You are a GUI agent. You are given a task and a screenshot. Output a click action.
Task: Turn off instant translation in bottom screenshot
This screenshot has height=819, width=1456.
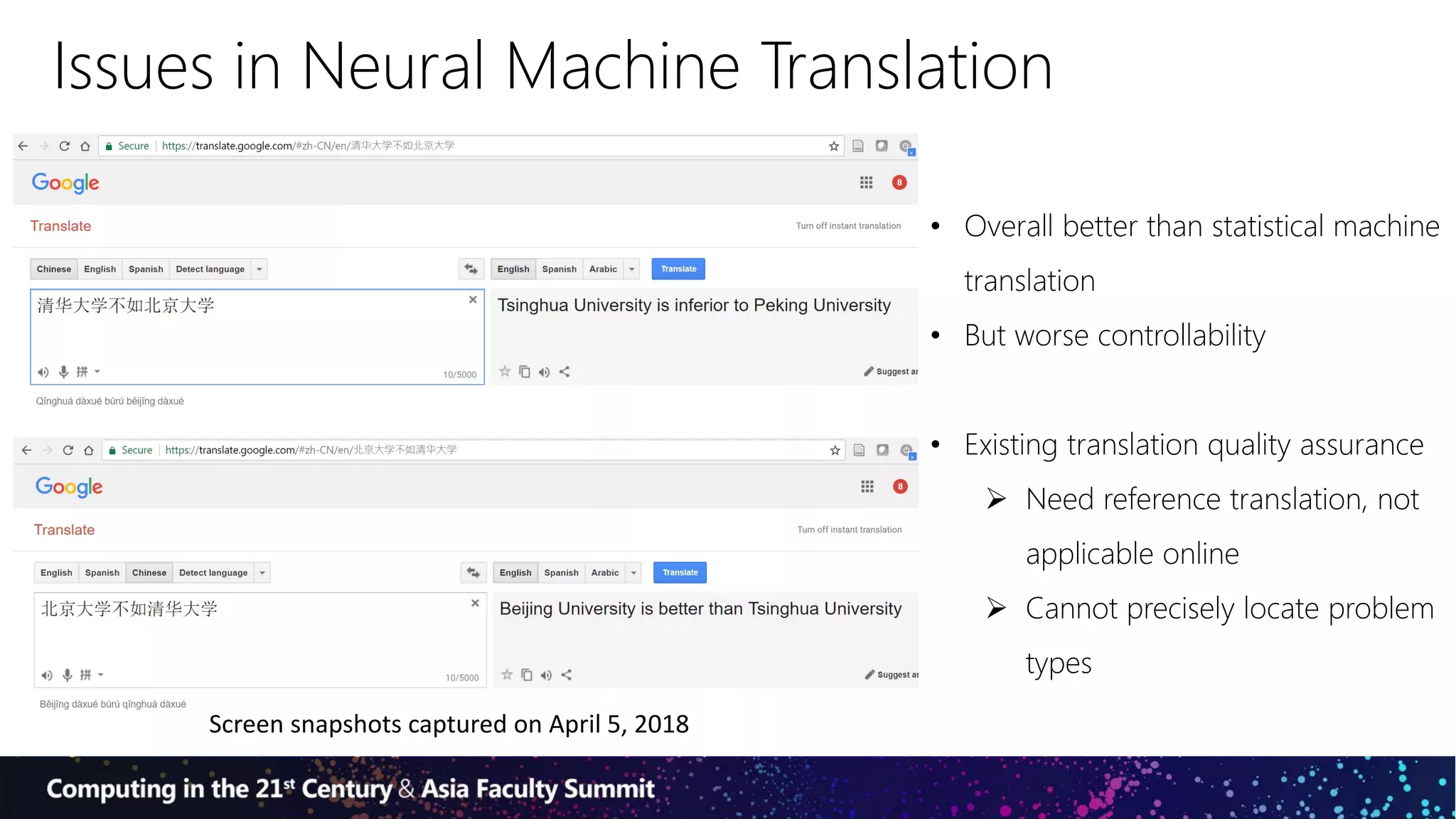pos(850,530)
